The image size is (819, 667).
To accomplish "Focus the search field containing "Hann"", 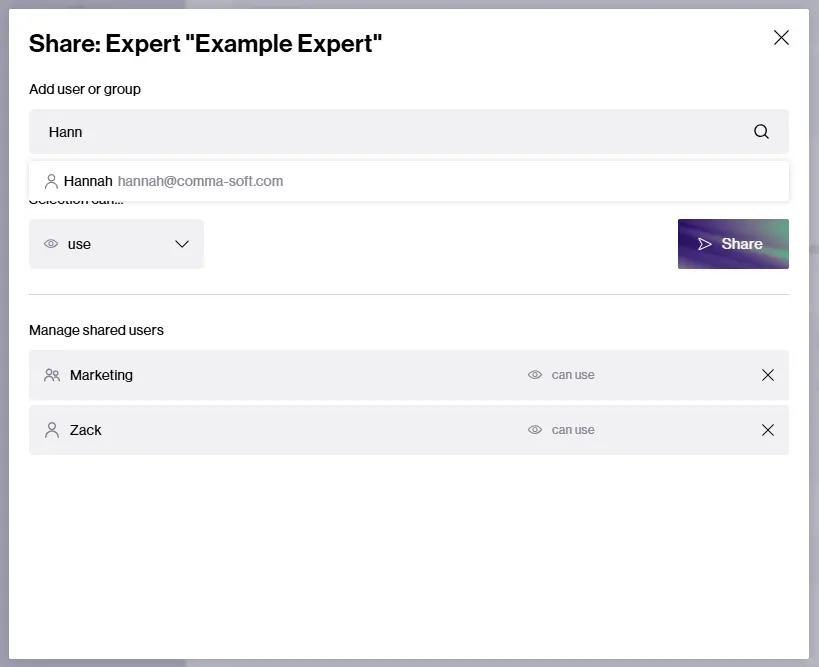I will (390, 132).
